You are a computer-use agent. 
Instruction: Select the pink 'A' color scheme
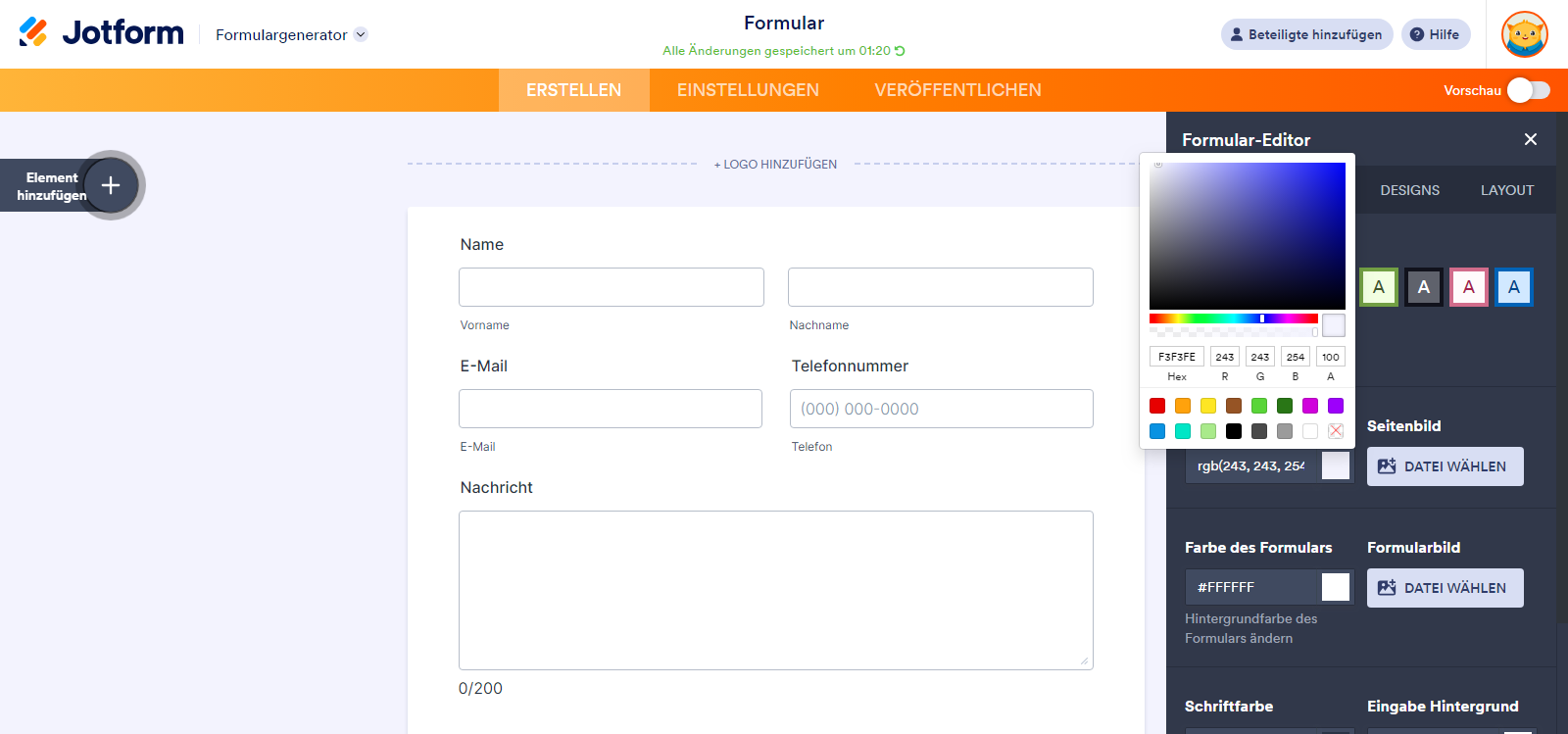(x=1469, y=287)
